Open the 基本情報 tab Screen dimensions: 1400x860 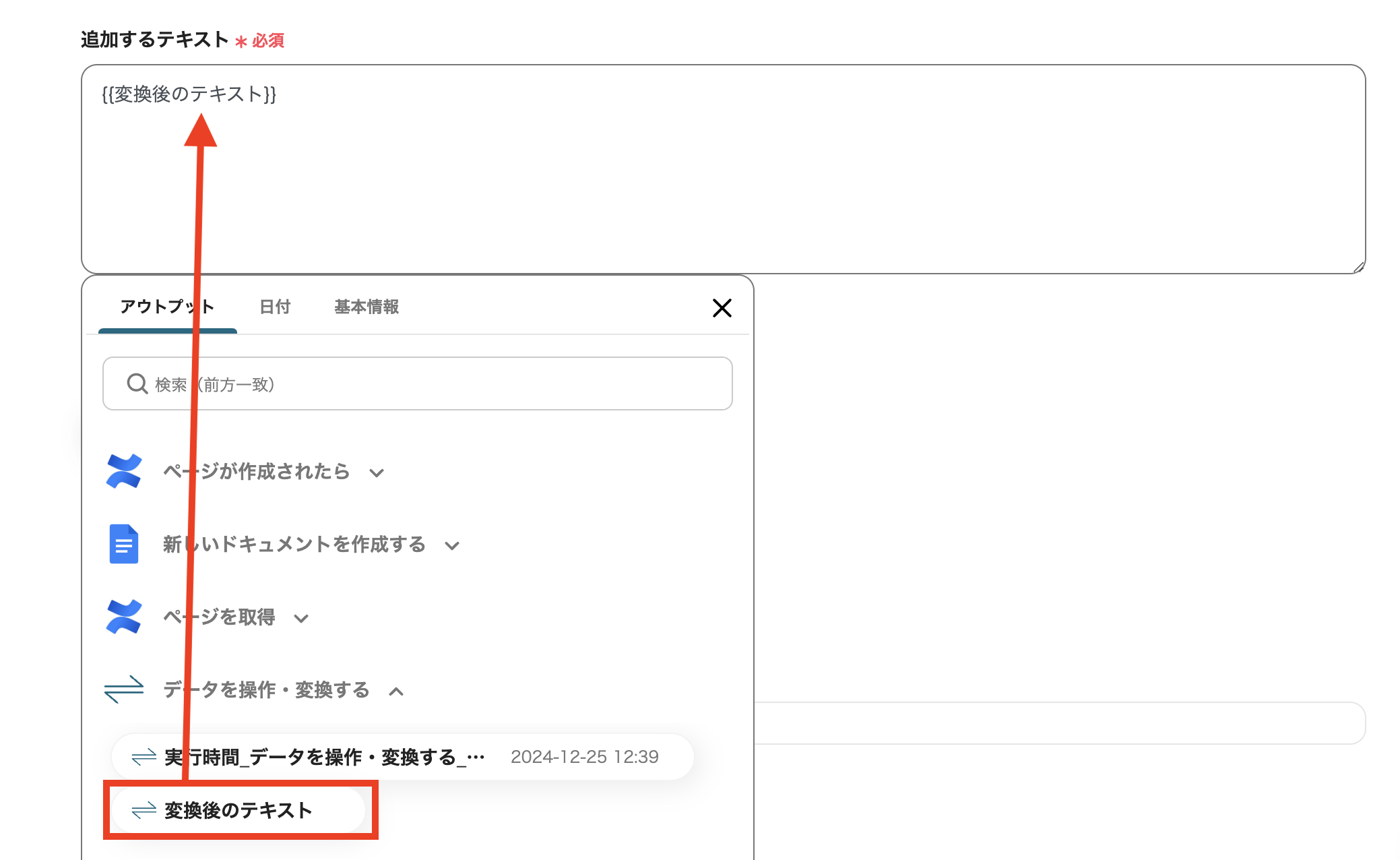[x=367, y=307]
